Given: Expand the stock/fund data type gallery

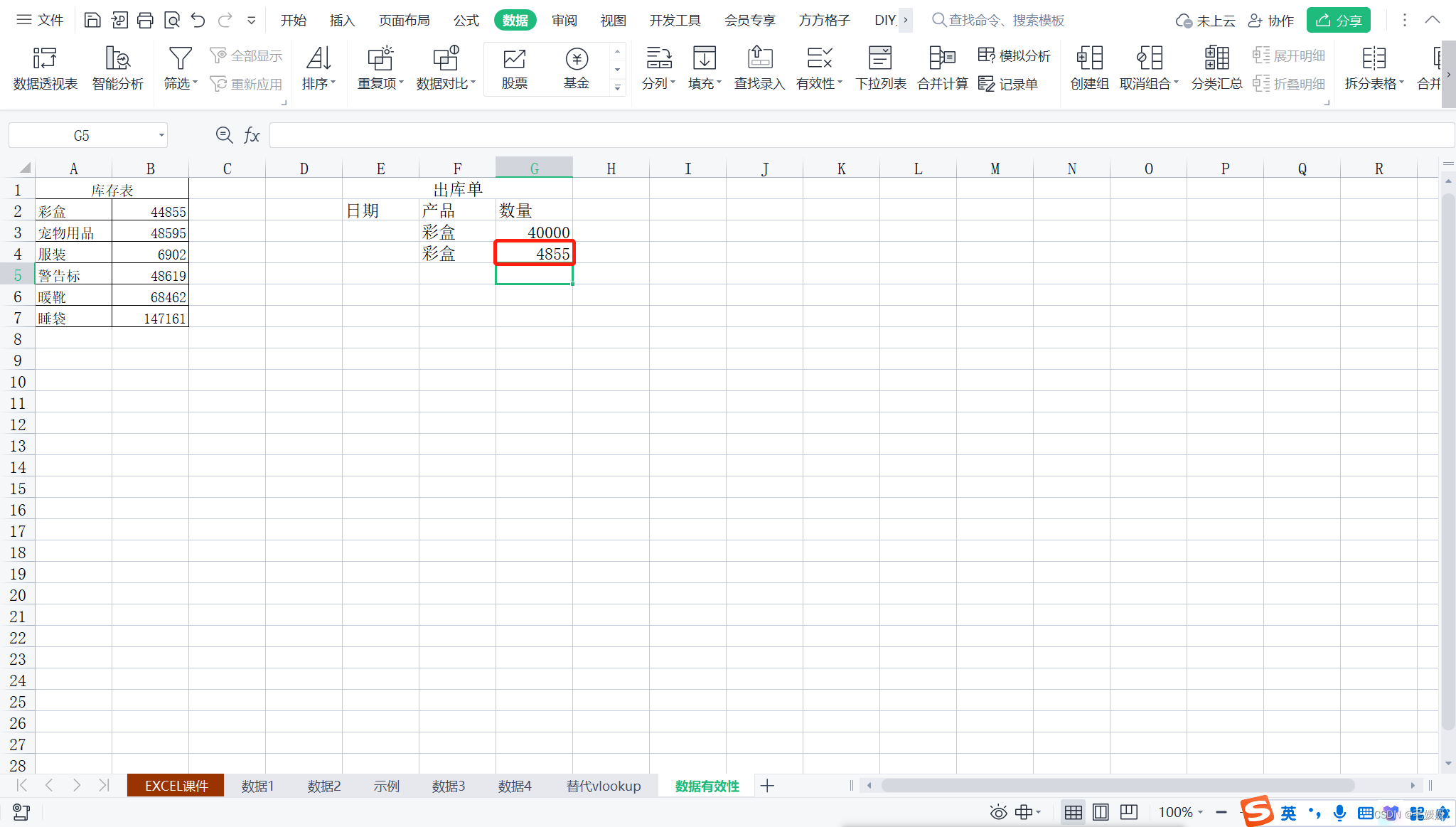Looking at the screenshot, I should (617, 87).
